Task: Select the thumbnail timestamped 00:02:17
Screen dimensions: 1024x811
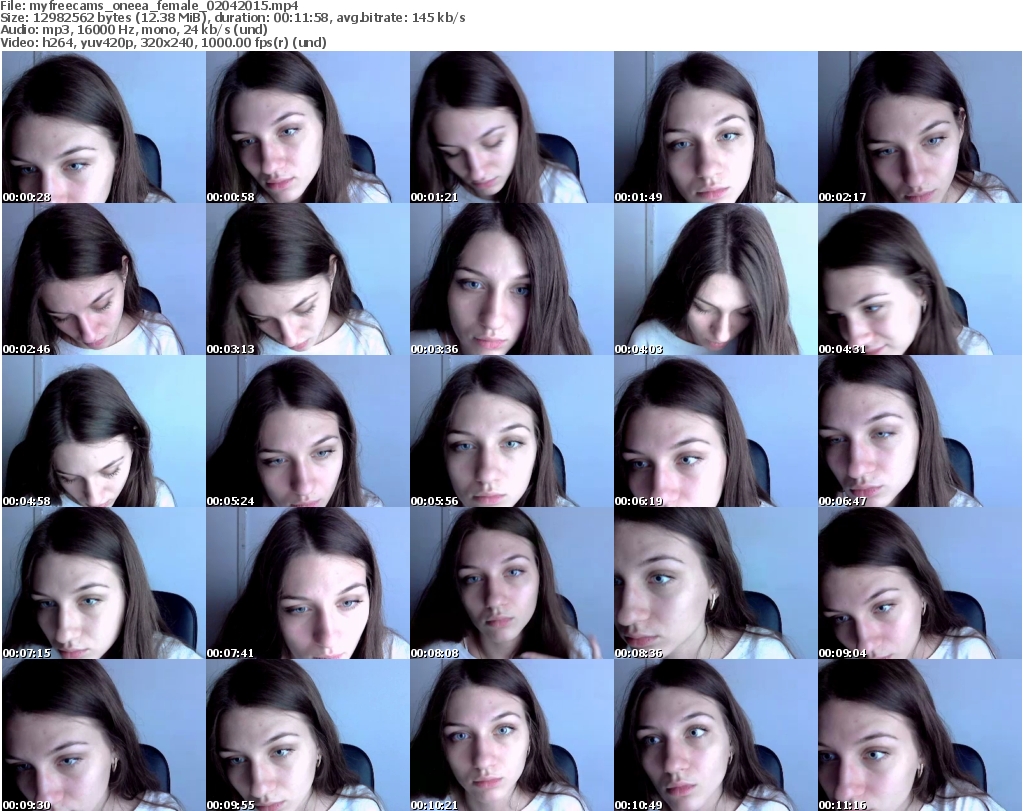Action: click(920, 127)
